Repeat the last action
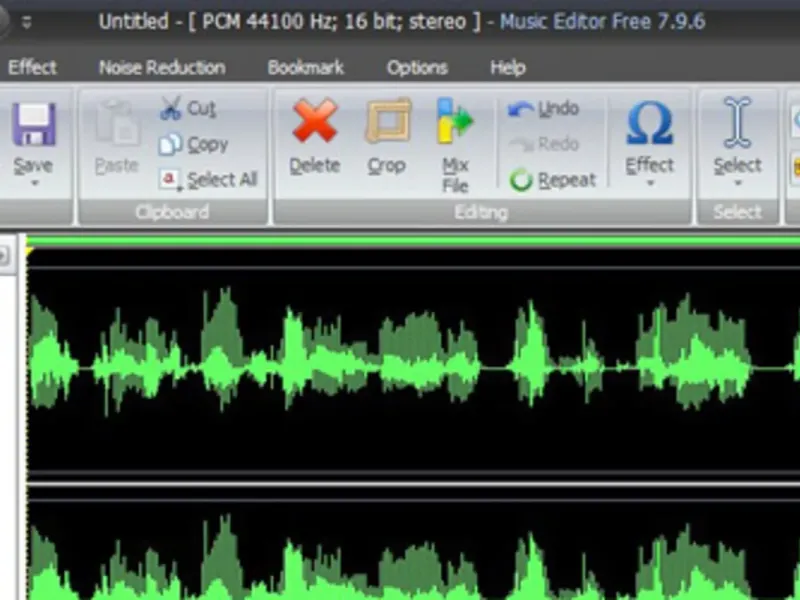Image resolution: width=800 pixels, height=600 pixels. [553, 180]
